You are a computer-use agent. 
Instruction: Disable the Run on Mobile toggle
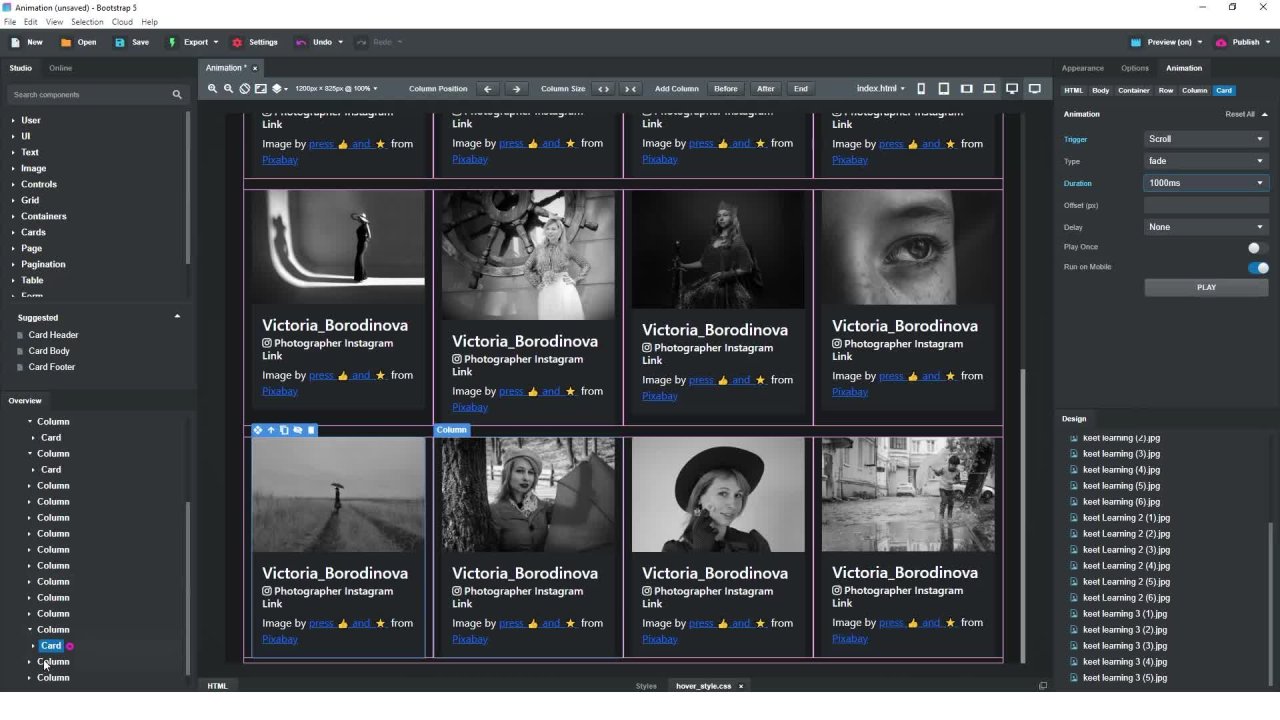click(x=1257, y=267)
